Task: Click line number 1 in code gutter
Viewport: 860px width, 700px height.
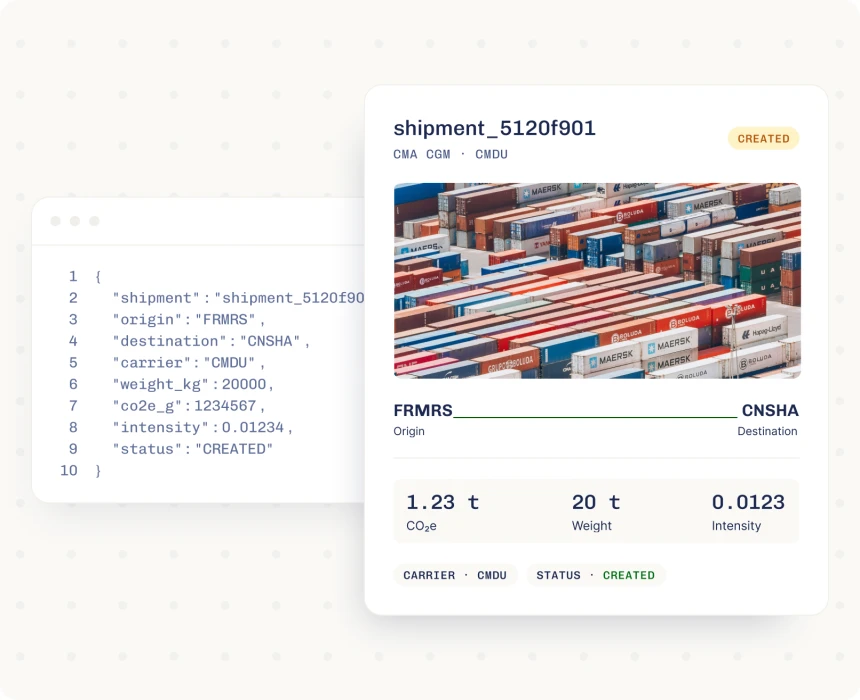Action: [x=73, y=276]
